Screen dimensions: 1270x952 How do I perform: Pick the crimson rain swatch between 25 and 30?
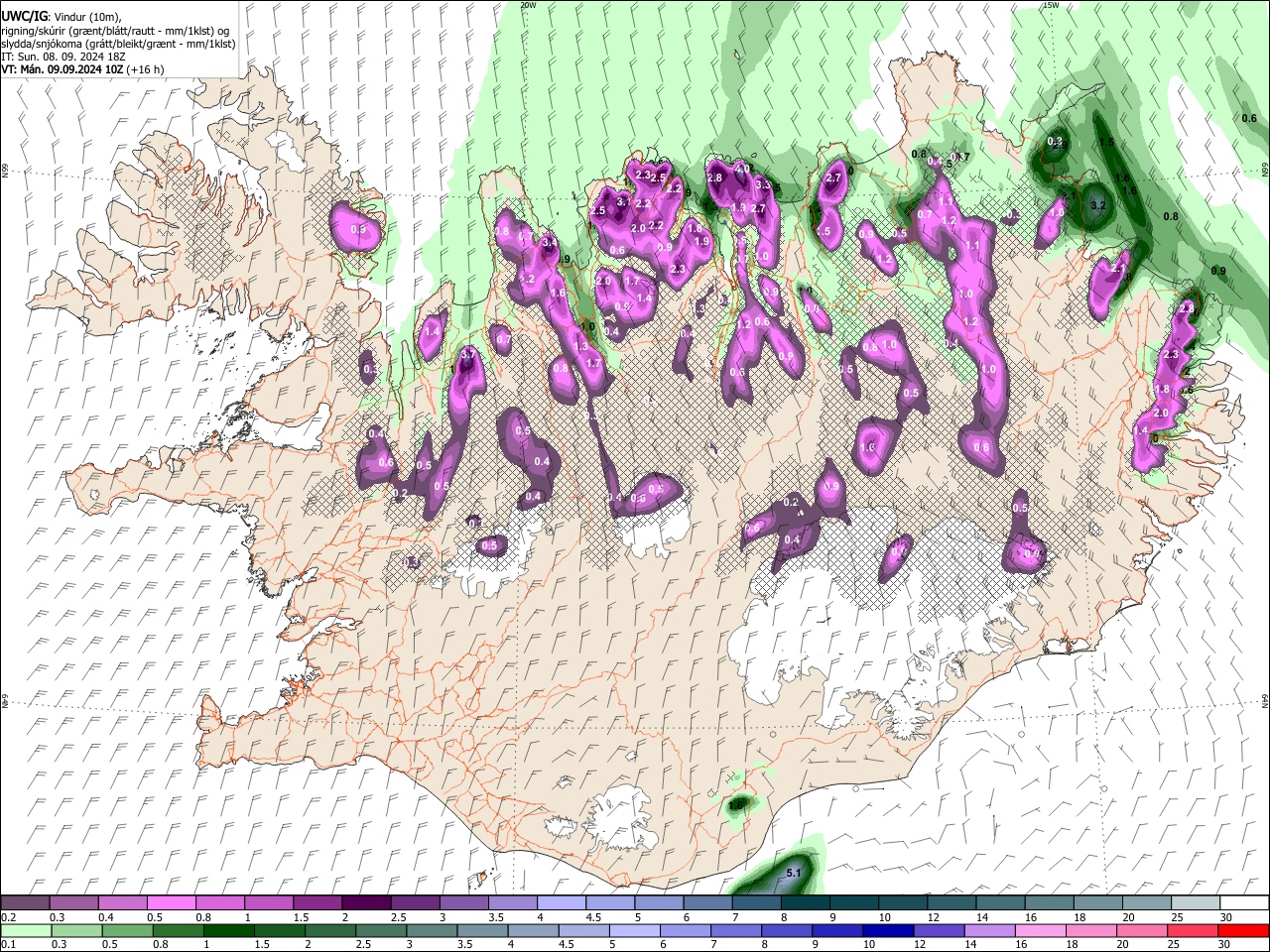[x=1194, y=930]
